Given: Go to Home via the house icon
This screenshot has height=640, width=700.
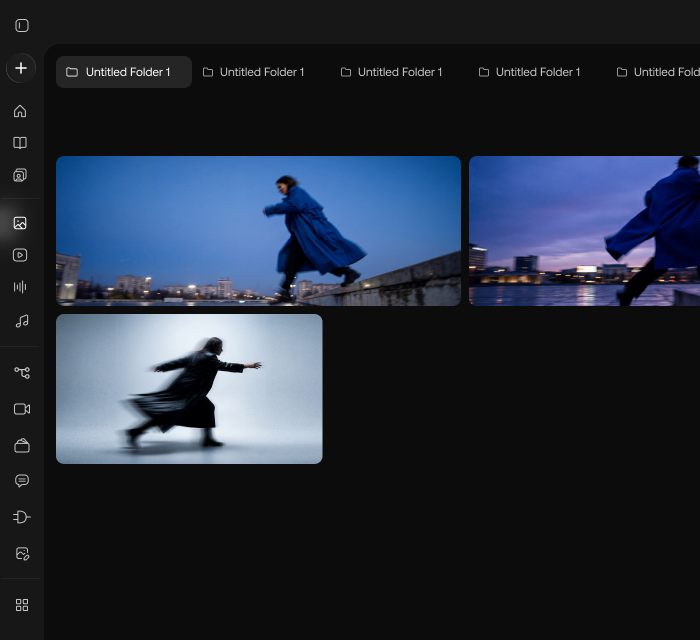Looking at the screenshot, I should tap(20, 111).
